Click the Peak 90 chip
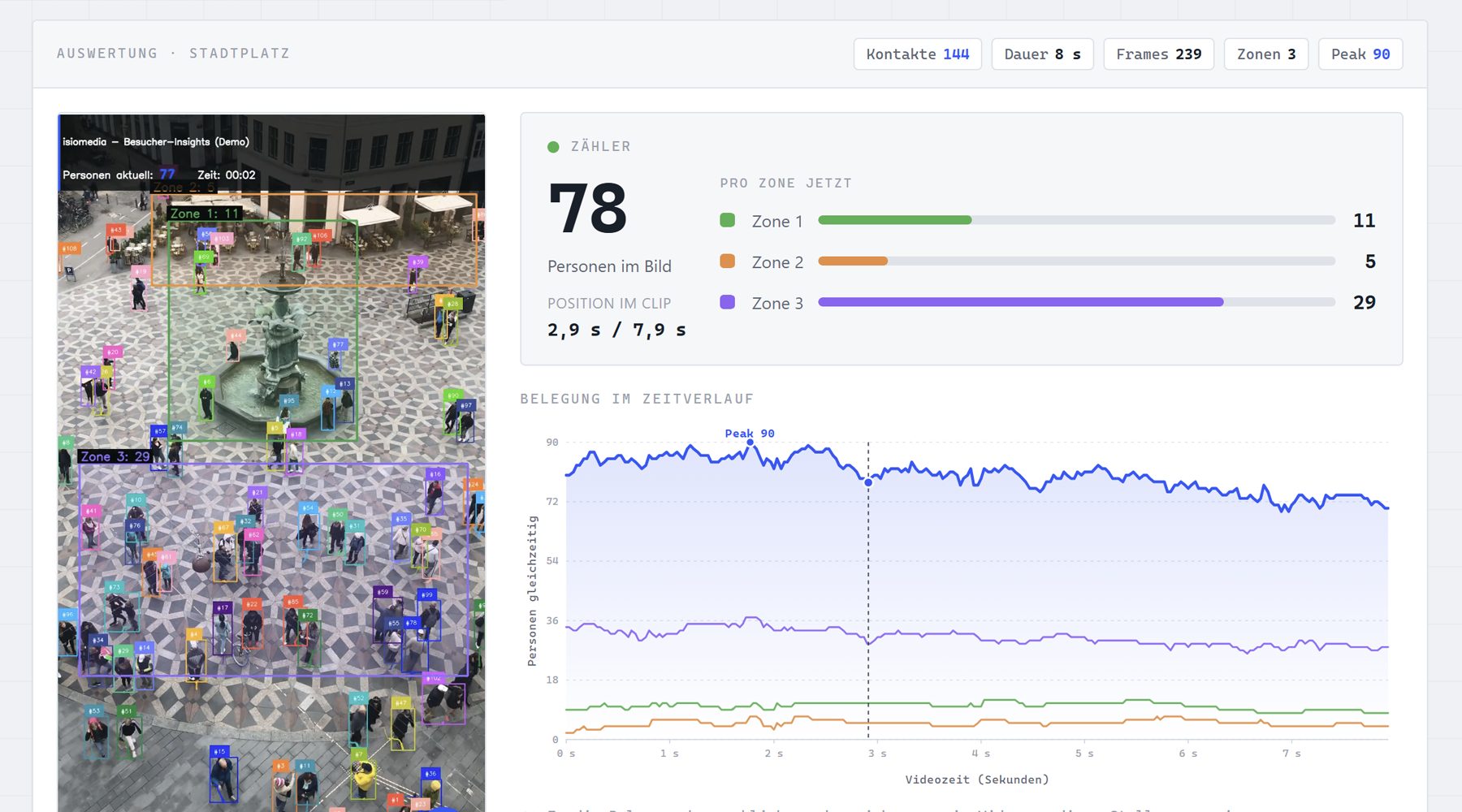 [x=1360, y=54]
